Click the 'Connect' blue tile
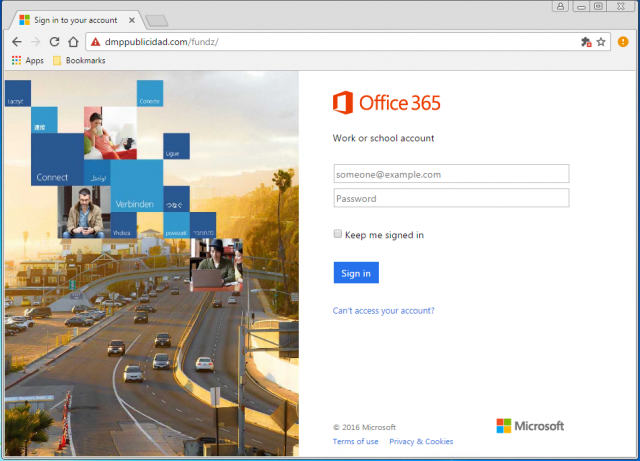640x461 pixels. 57,160
